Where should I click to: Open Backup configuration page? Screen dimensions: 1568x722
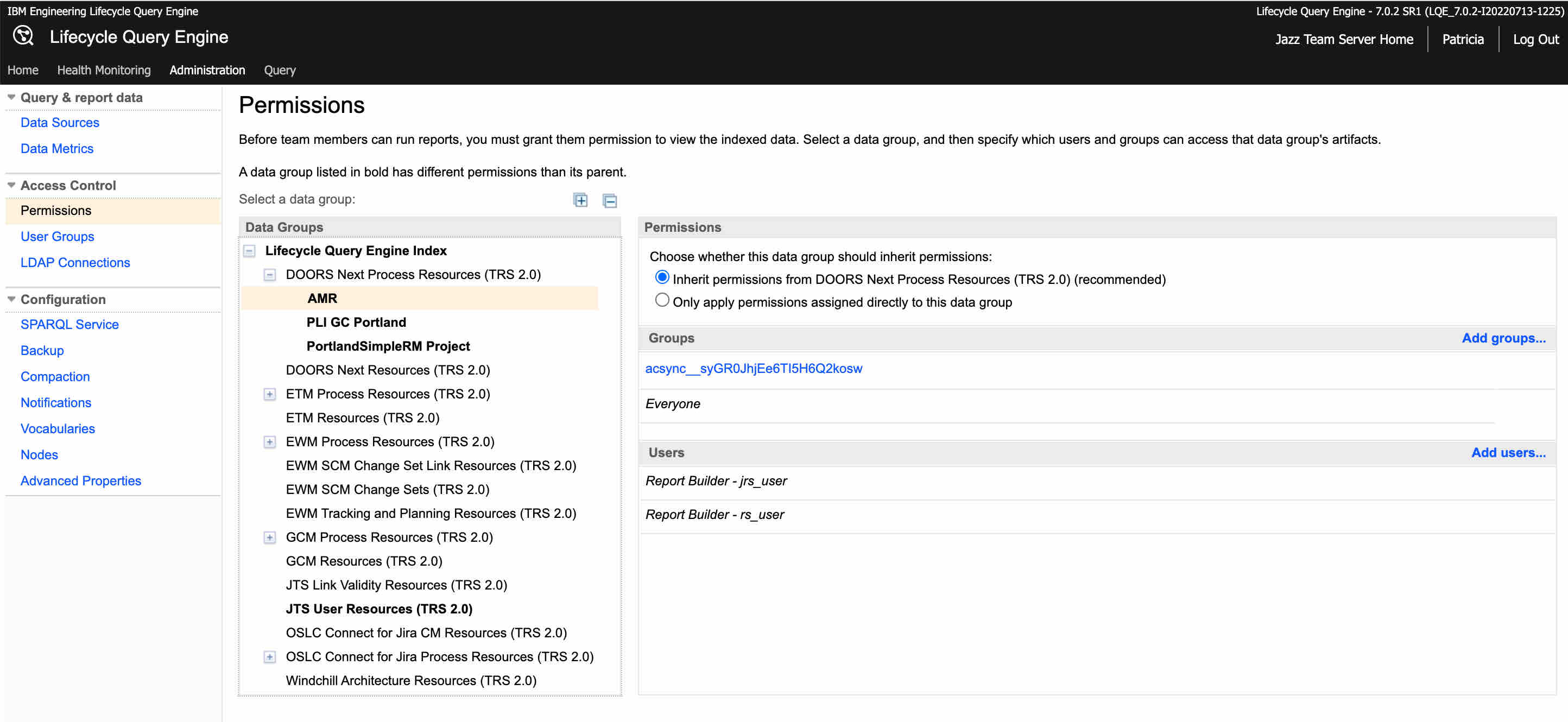click(x=42, y=351)
